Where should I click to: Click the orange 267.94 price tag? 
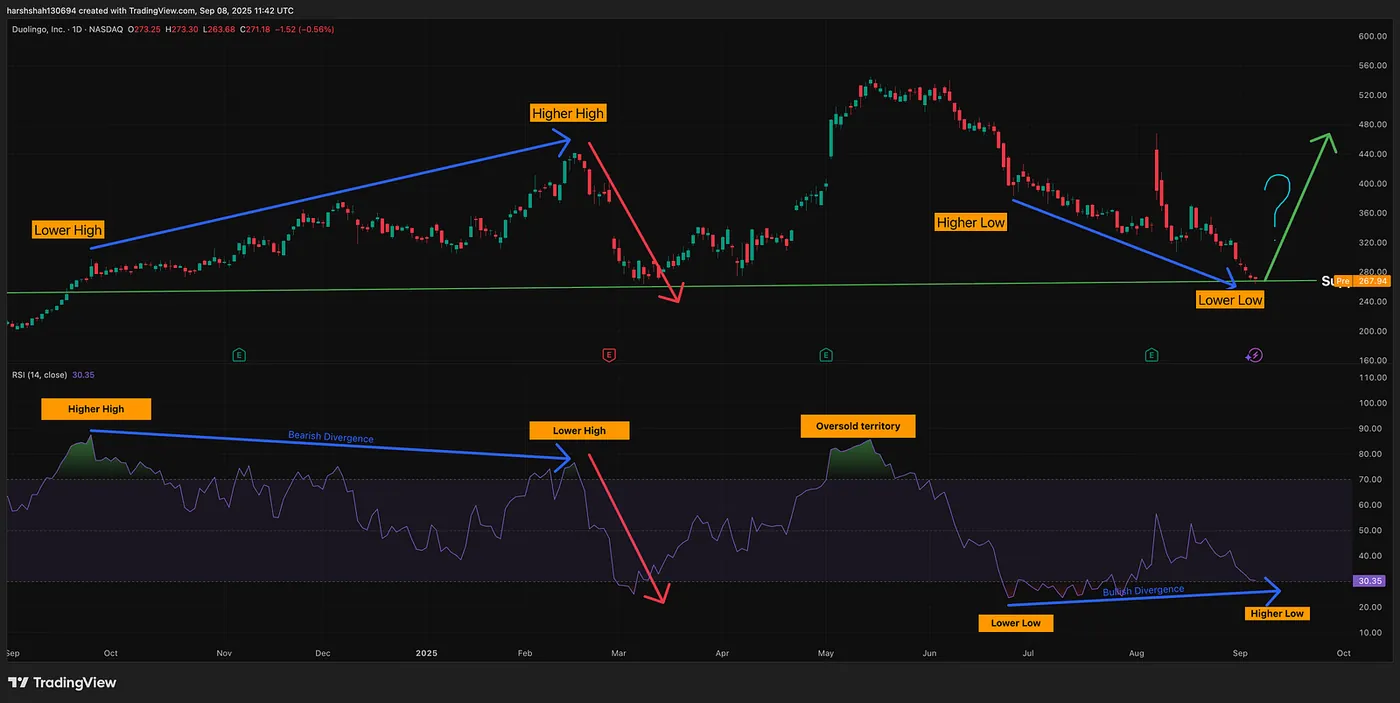tap(1374, 281)
